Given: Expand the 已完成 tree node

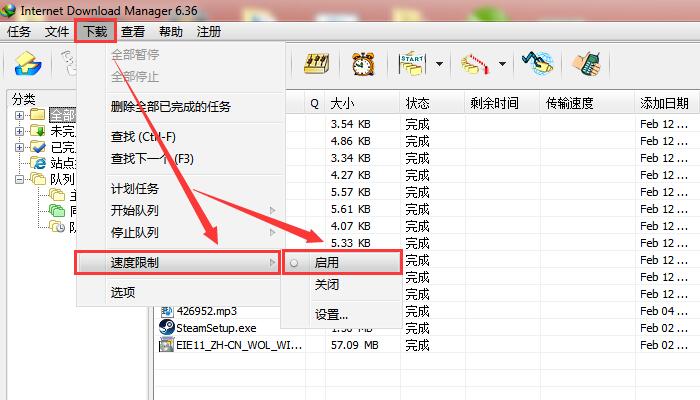Looking at the screenshot, I should (x=19, y=147).
